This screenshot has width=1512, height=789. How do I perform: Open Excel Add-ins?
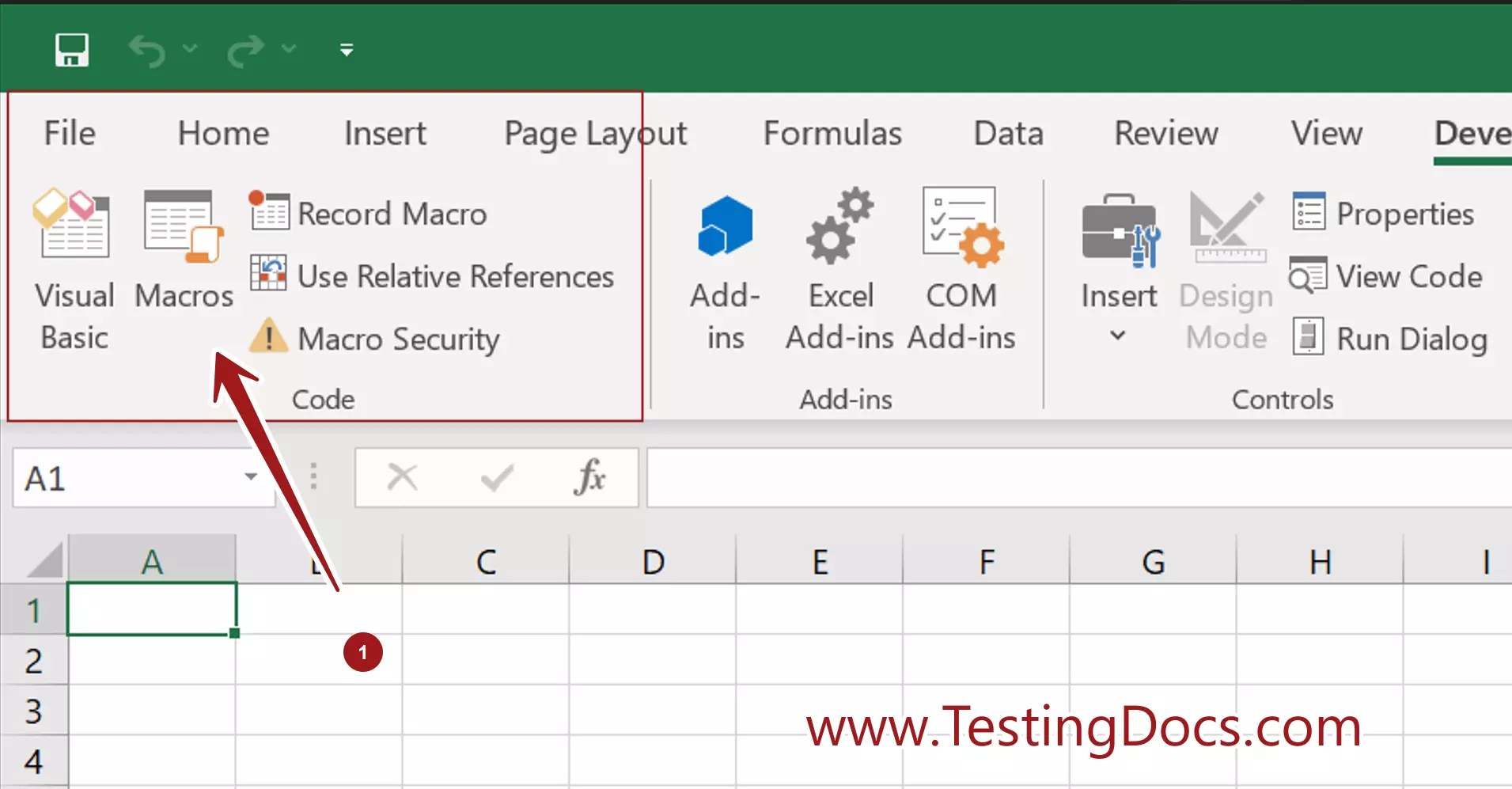pyautogui.click(x=840, y=261)
